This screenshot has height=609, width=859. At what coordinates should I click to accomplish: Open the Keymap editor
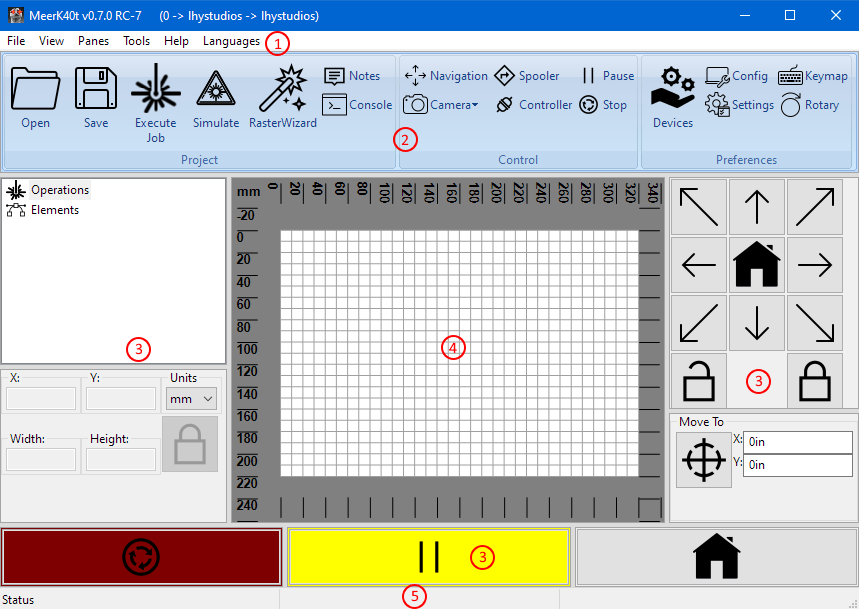[x=813, y=76]
